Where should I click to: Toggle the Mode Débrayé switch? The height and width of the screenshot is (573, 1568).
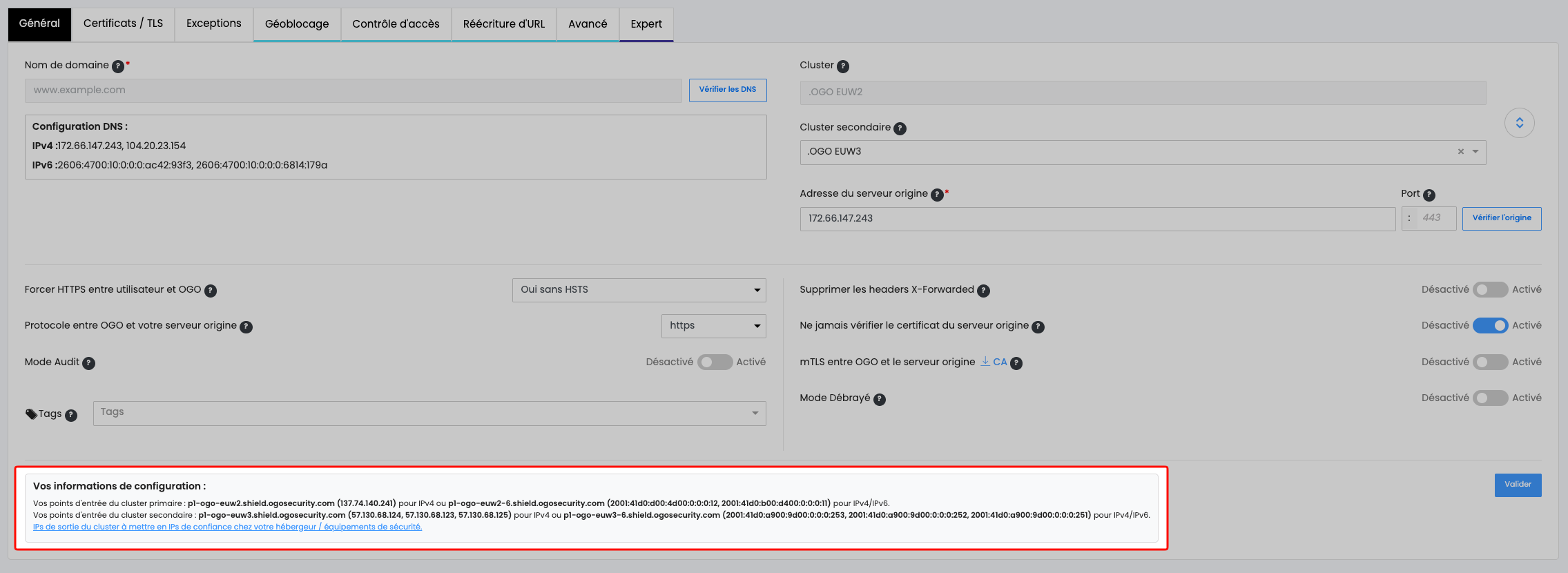[1490, 398]
